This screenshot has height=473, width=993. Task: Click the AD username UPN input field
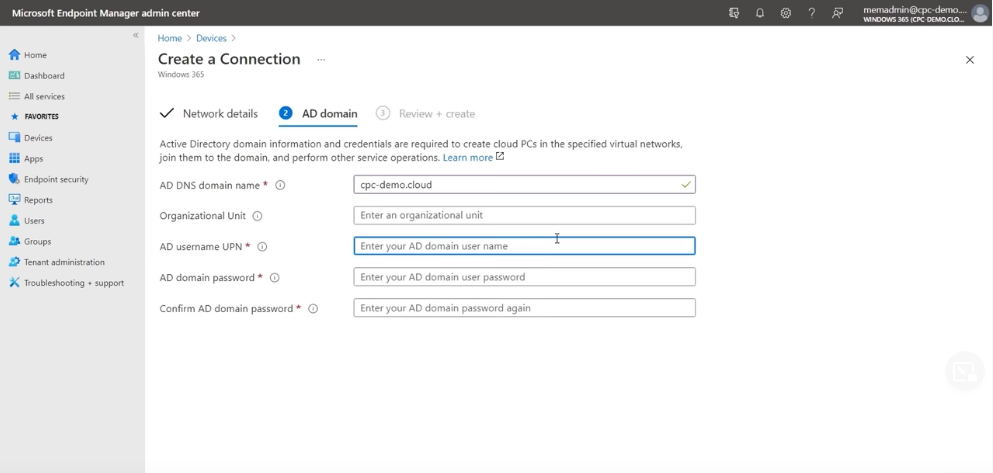tap(524, 246)
